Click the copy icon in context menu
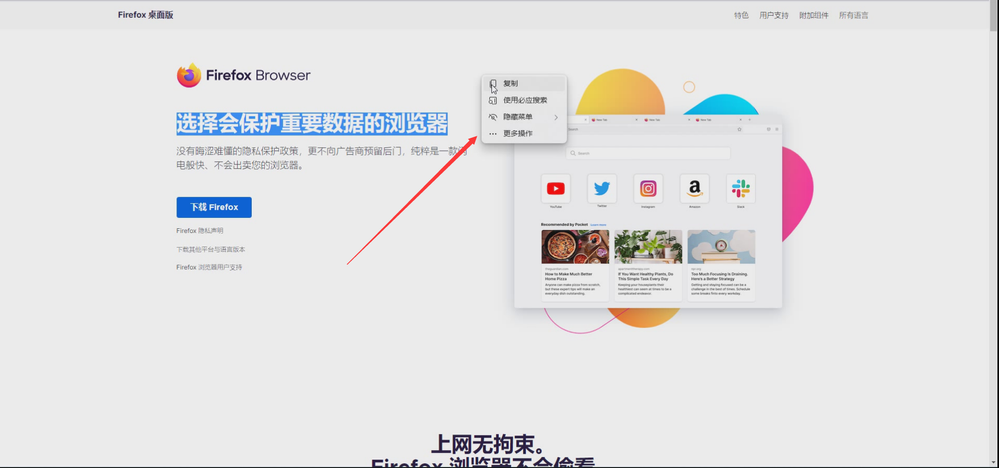Image resolution: width=999 pixels, height=468 pixels. coord(493,84)
